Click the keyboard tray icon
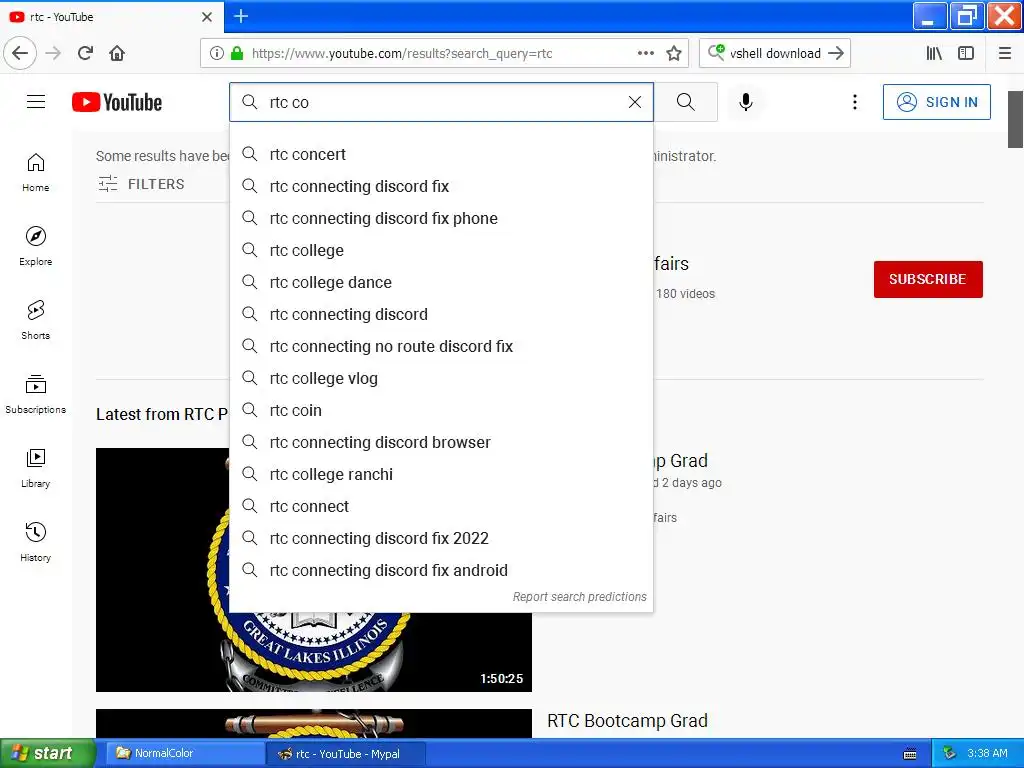1024x768 pixels. click(x=910, y=754)
